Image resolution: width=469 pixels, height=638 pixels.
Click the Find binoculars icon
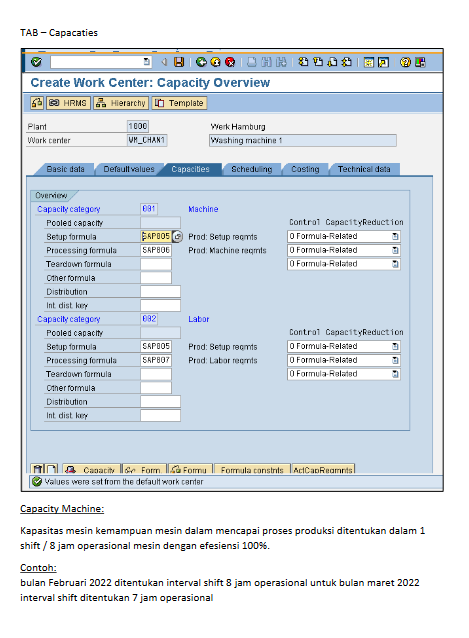266,62
